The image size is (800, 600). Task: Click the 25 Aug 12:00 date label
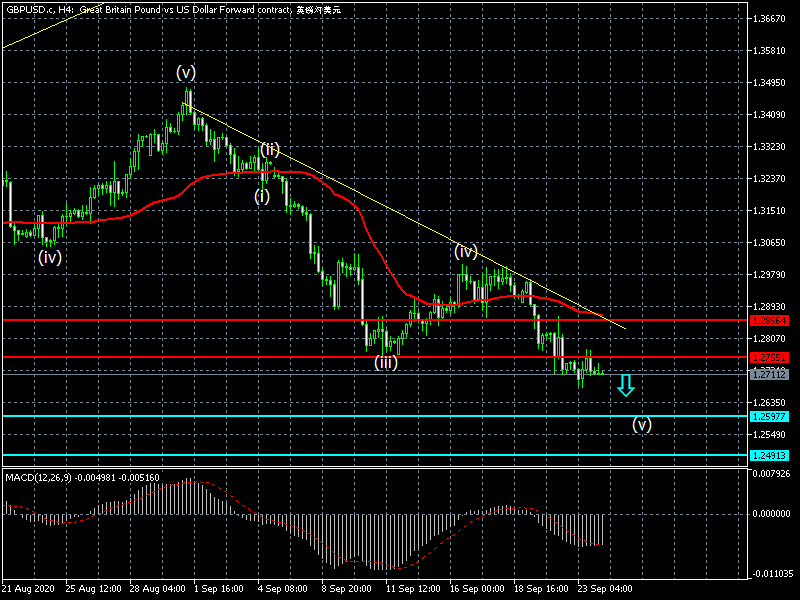click(93, 588)
